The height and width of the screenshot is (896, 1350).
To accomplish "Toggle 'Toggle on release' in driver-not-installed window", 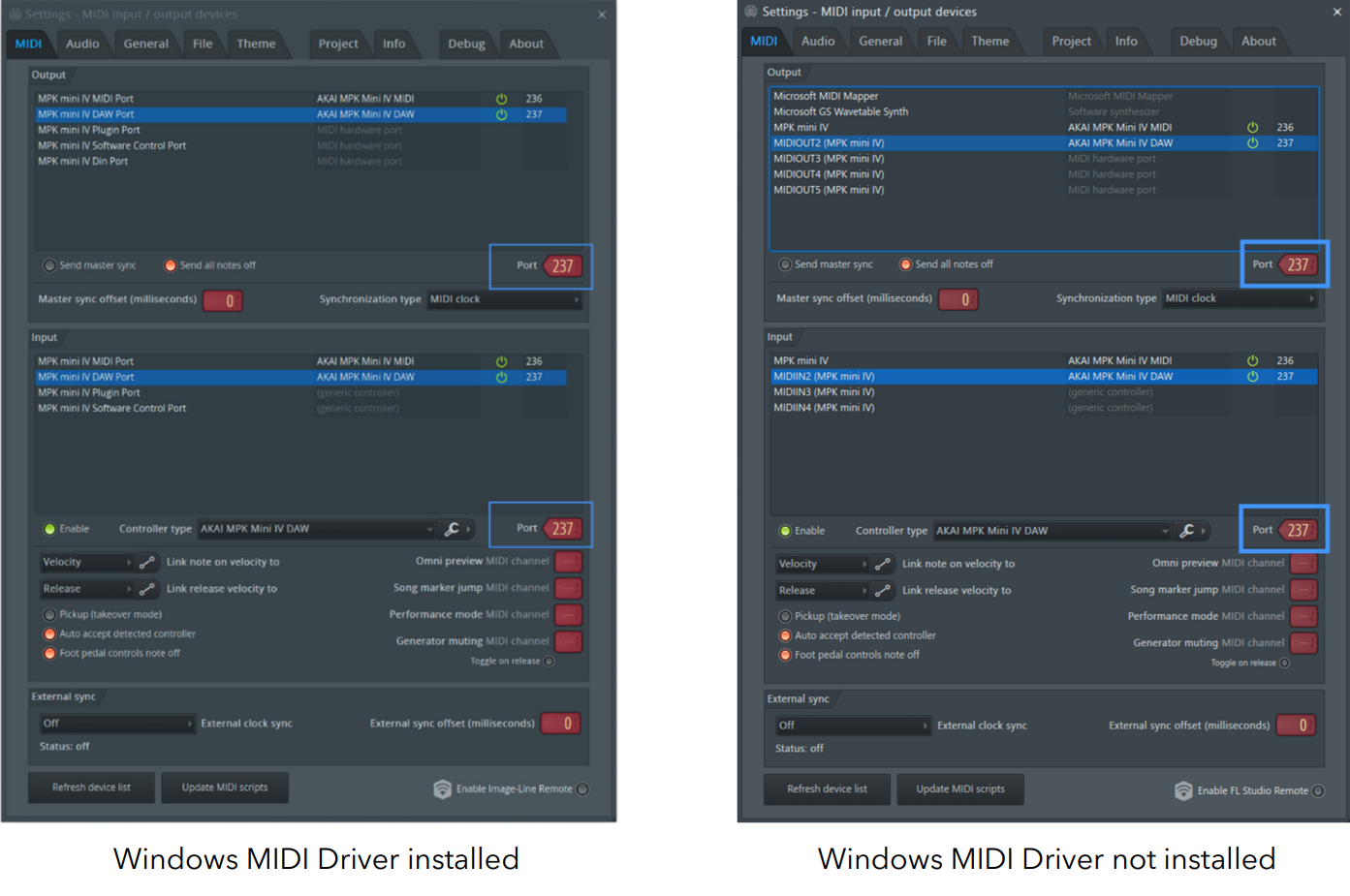I will pyautogui.click(x=1285, y=663).
